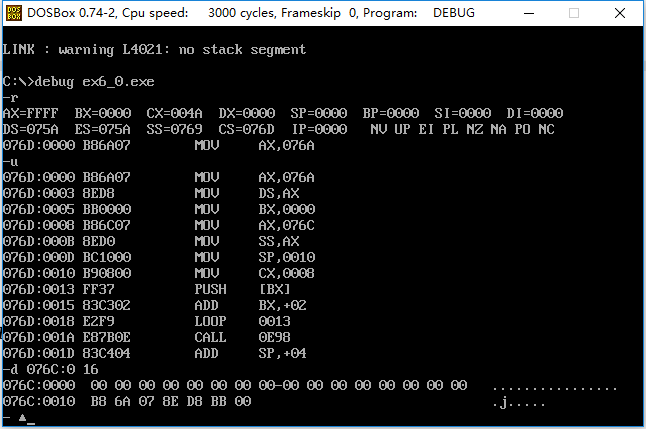
Task: Maximize the DOSBox window
Action: tap(574, 13)
